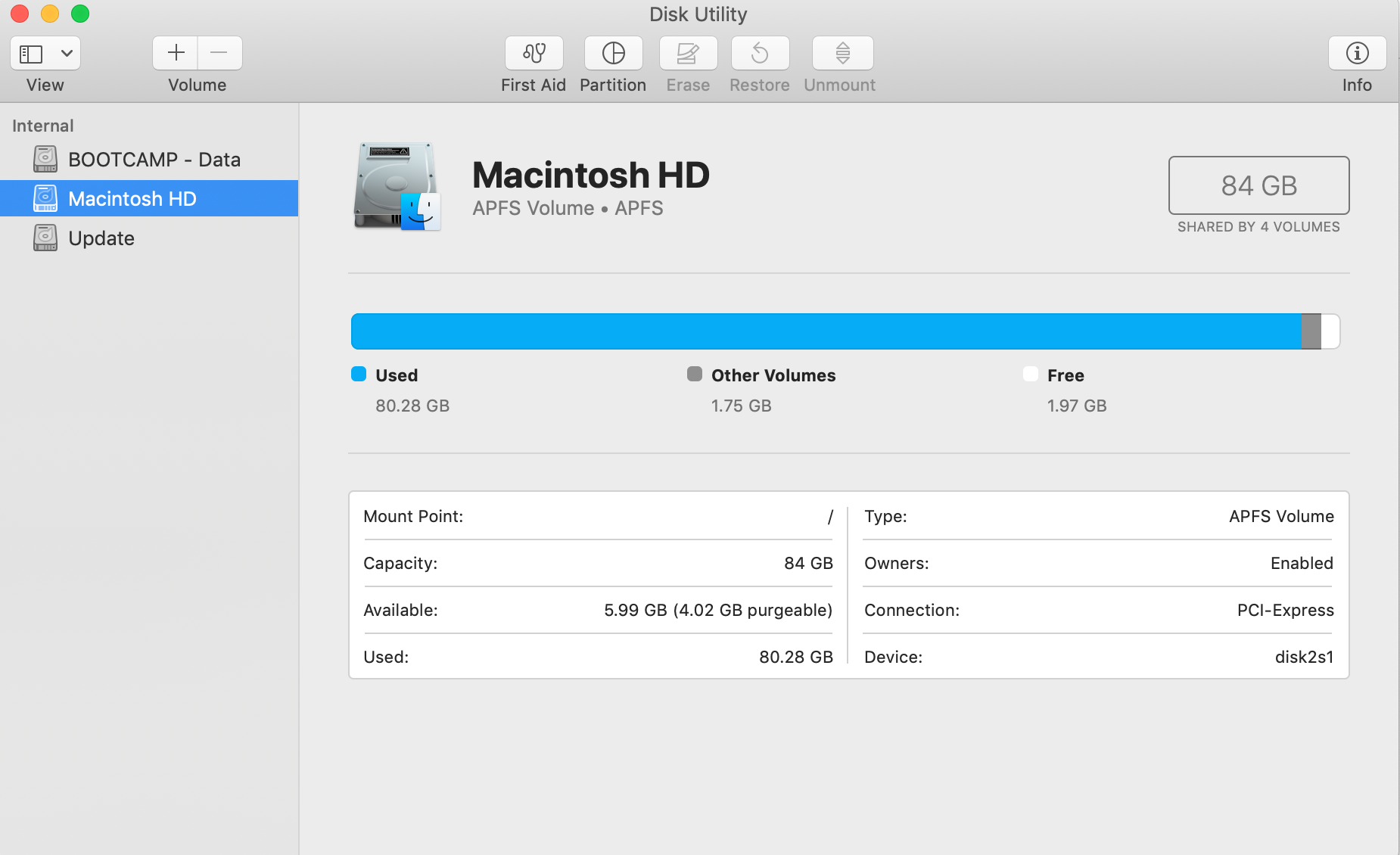Image resolution: width=1400 pixels, height=855 pixels.
Task: Click the blue Used legend swatch
Action: click(x=359, y=374)
